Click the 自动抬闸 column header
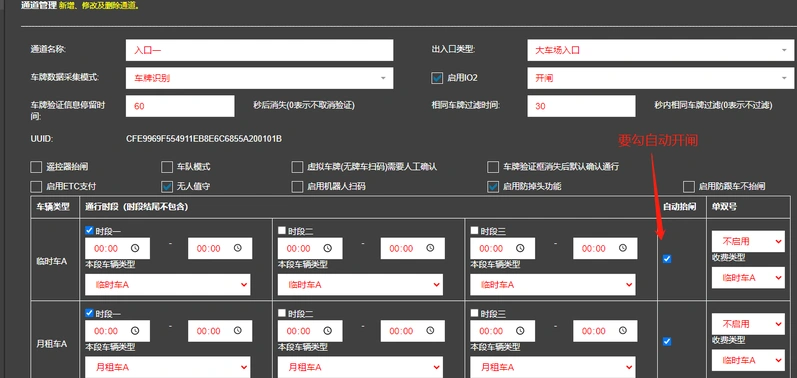The image size is (797, 378). tap(680, 207)
